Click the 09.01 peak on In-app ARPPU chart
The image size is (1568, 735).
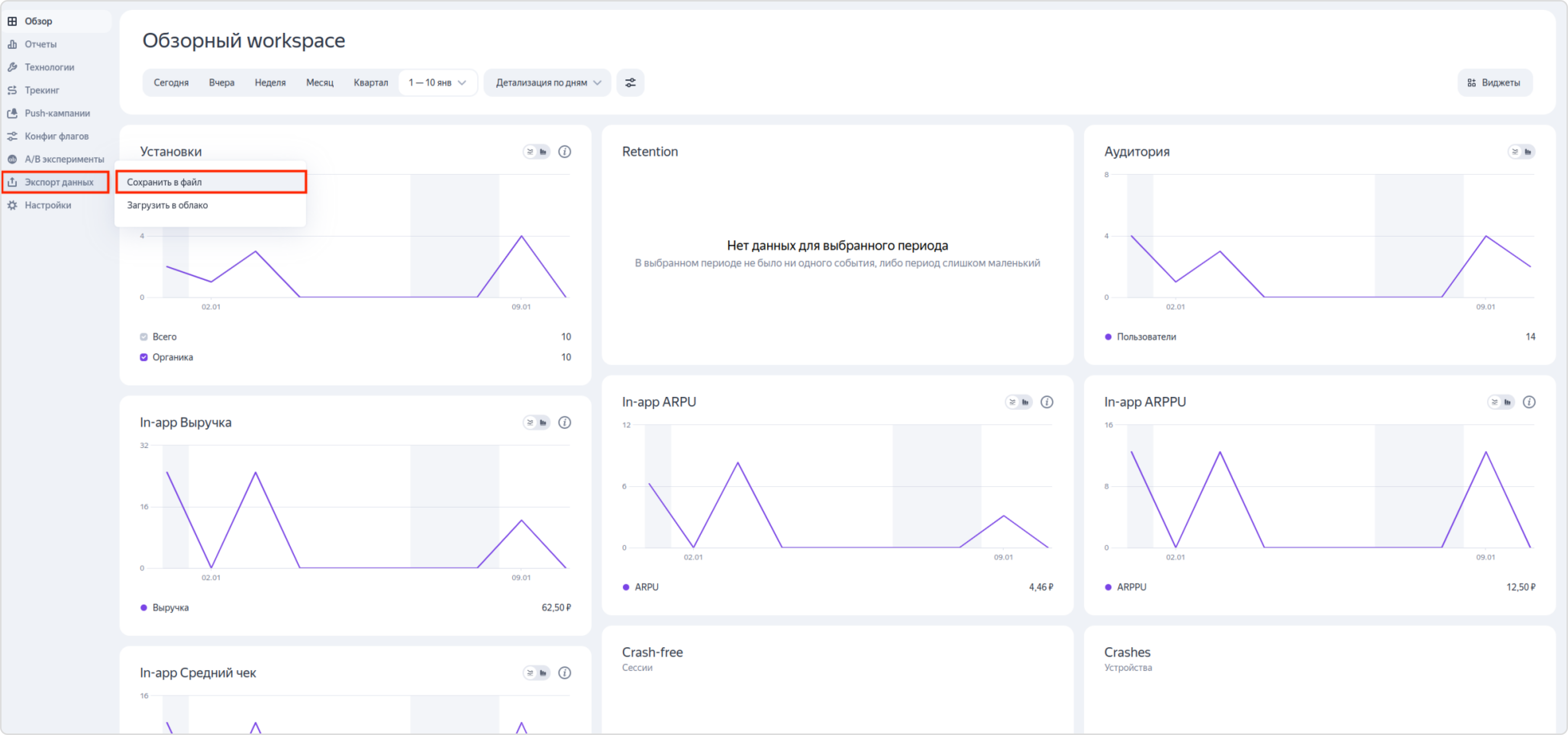(1486, 452)
